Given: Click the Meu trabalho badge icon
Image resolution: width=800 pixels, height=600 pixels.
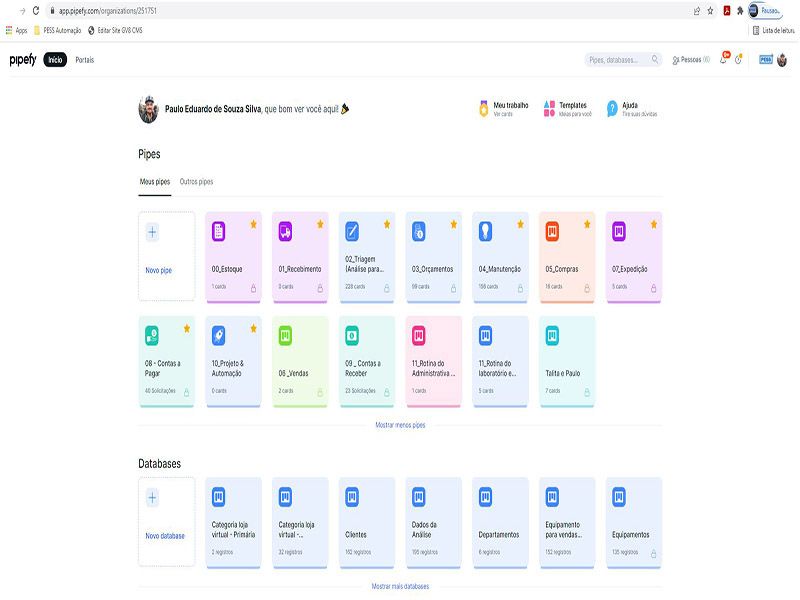Looking at the screenshot, I should [484, 108].
